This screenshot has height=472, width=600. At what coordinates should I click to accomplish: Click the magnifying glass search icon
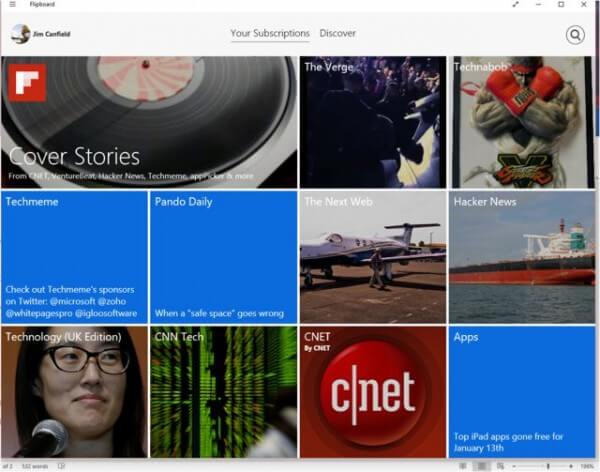point(575,35)
